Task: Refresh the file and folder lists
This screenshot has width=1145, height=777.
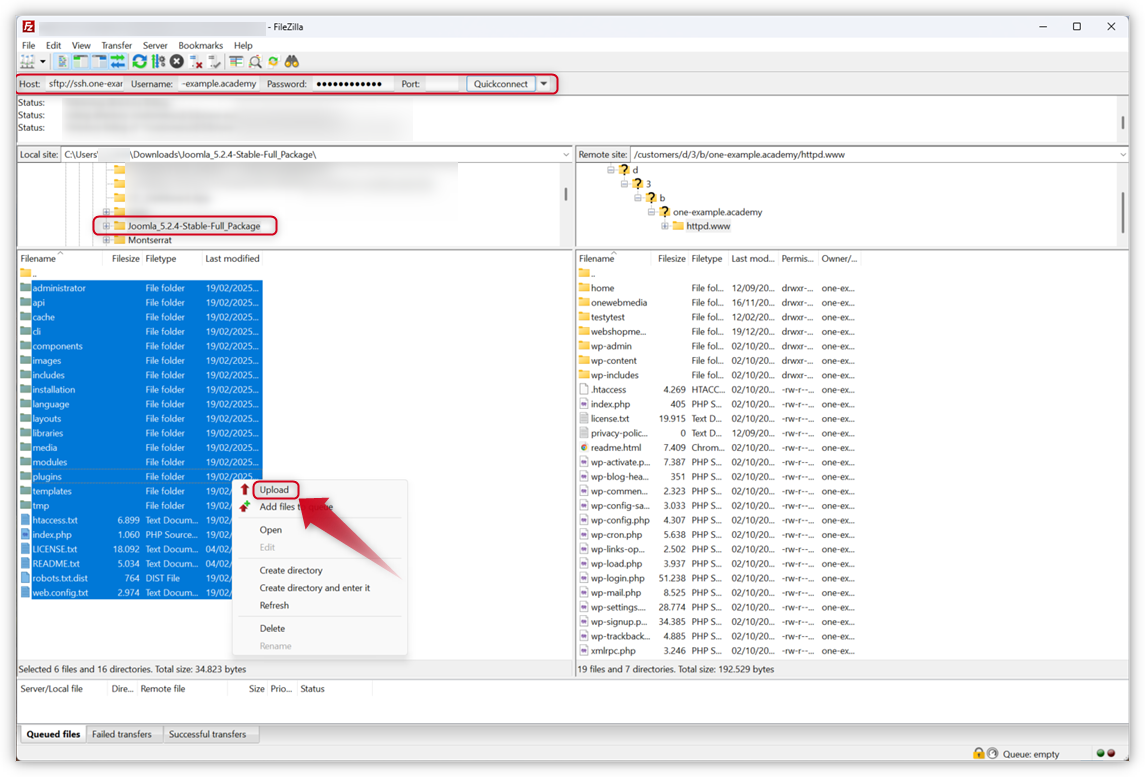Action: [x=139, y=61]
